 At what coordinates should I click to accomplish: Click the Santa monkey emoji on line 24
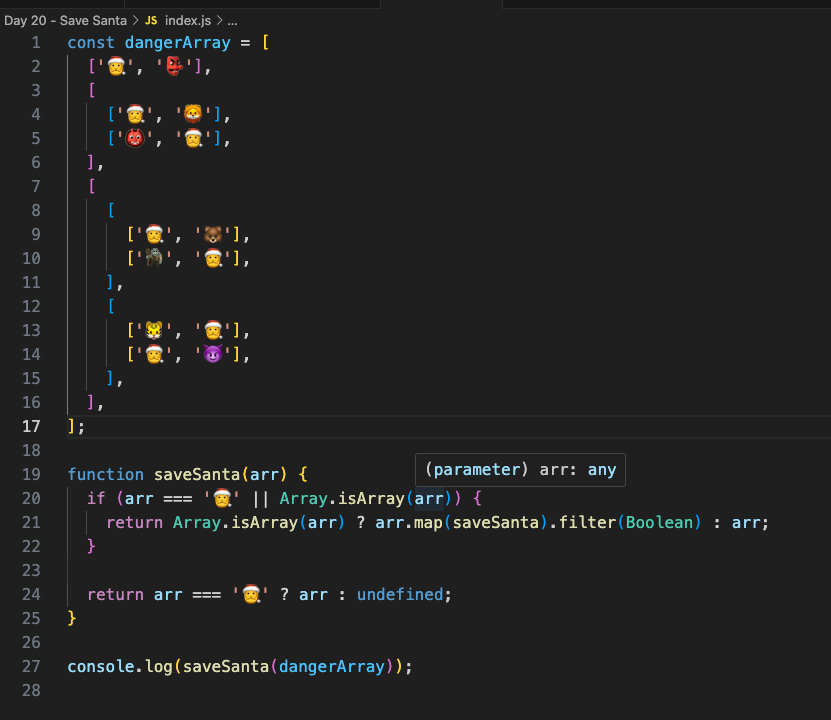(251, 594)
